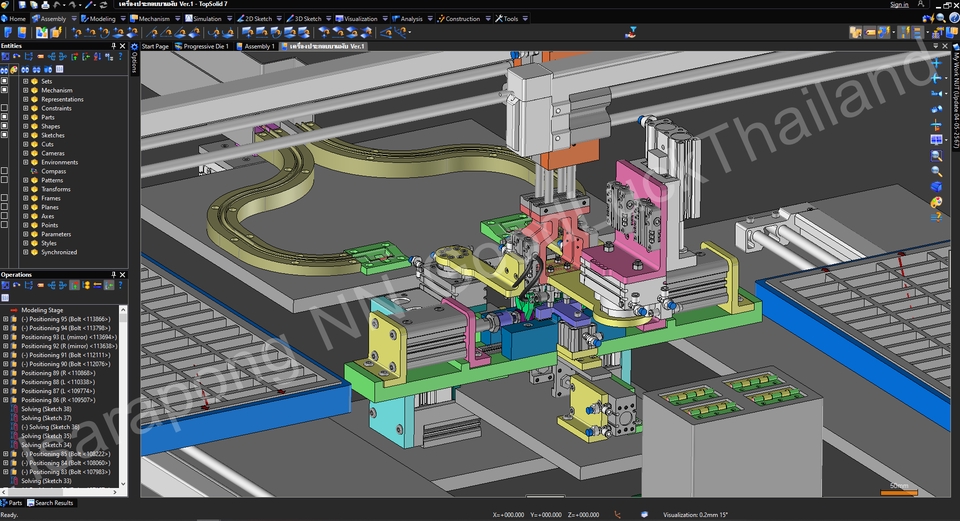Click the user account icon beside Sign in

coord(920,5)
